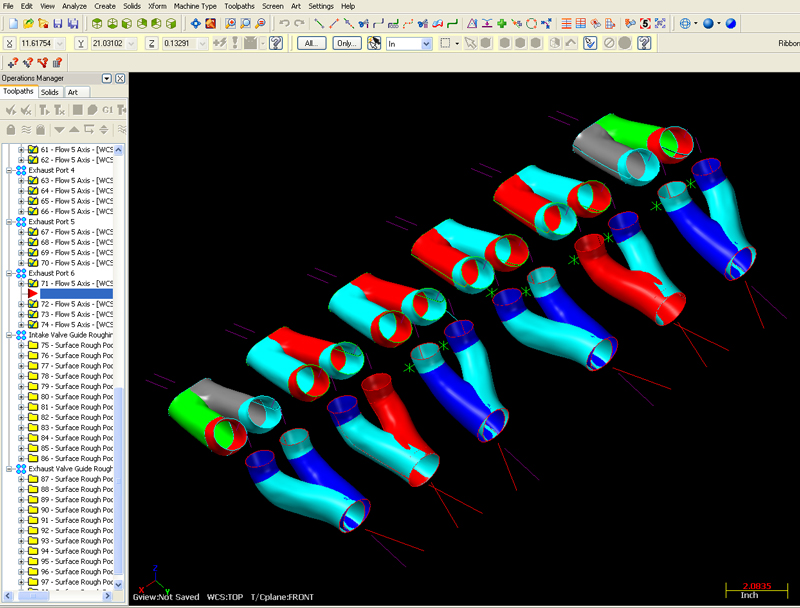800x608 pixels.
Task: Click the All... selection button
Action: 312,44
